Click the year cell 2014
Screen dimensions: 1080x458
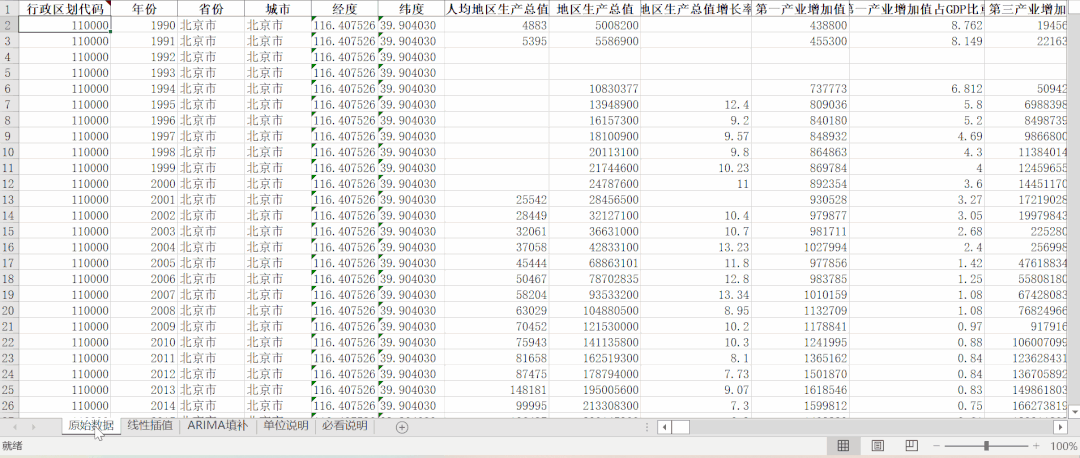coord(144,406)
